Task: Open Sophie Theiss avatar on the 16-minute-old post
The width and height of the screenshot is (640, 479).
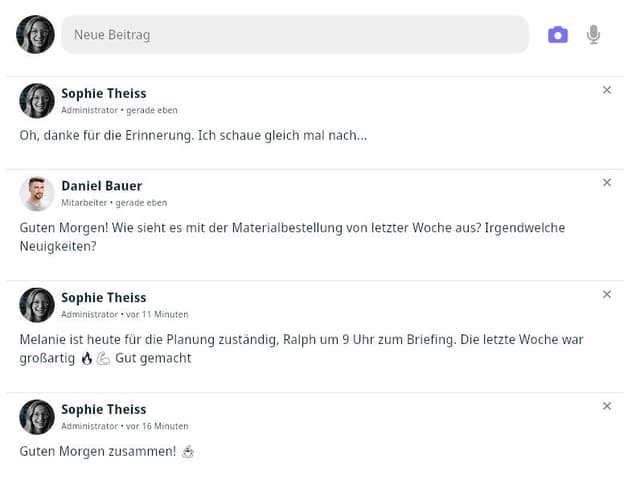Action: click(37, 417)
